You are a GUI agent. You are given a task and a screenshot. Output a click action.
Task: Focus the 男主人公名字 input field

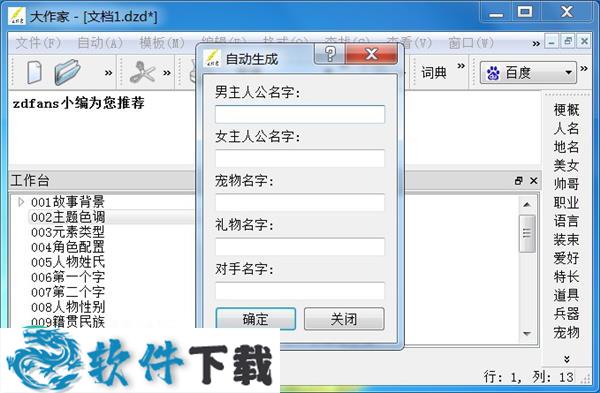click(300, 114)
